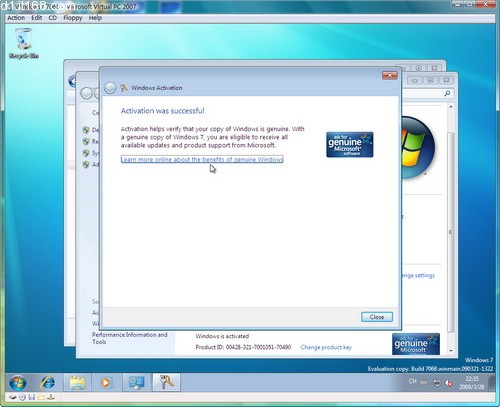Click the Windows logo in the System window

418,147
